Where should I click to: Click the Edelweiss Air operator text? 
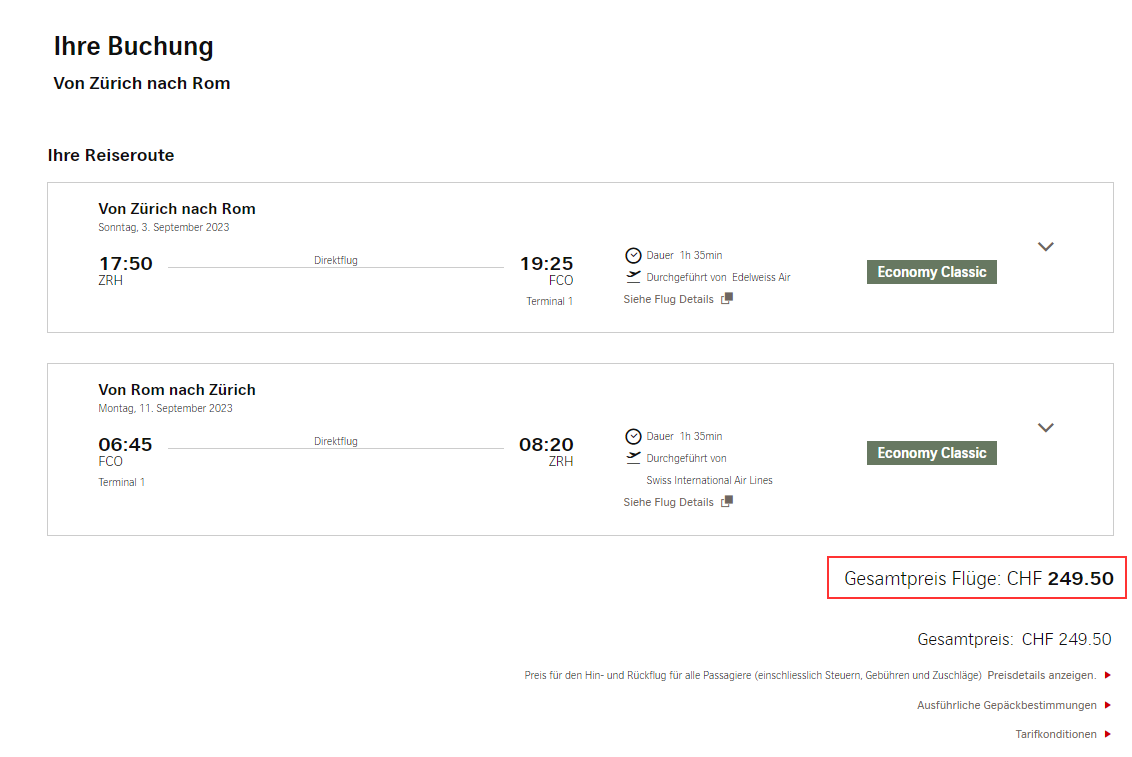(761, 277)
